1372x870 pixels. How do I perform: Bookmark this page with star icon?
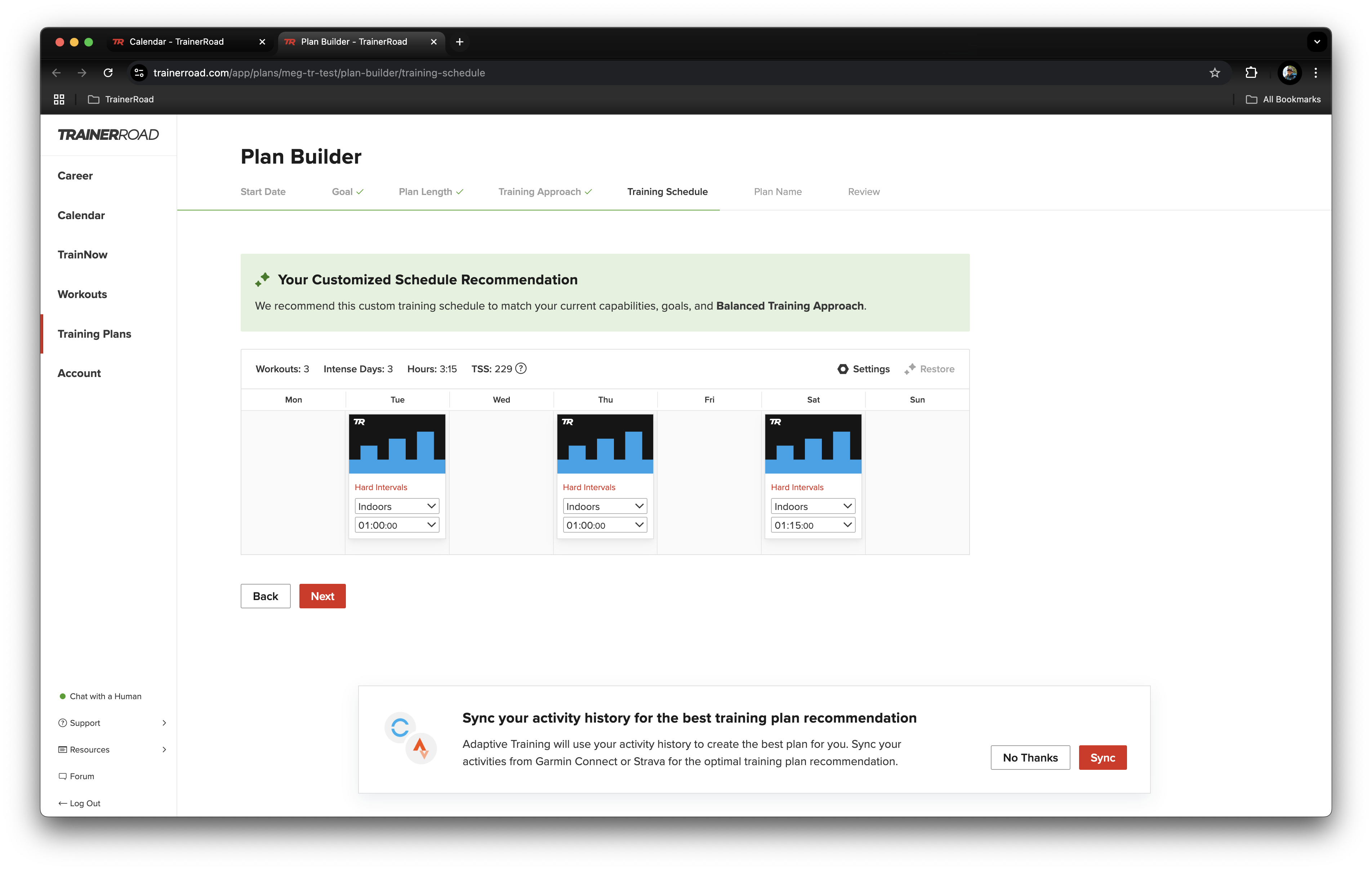(1215, 73)
